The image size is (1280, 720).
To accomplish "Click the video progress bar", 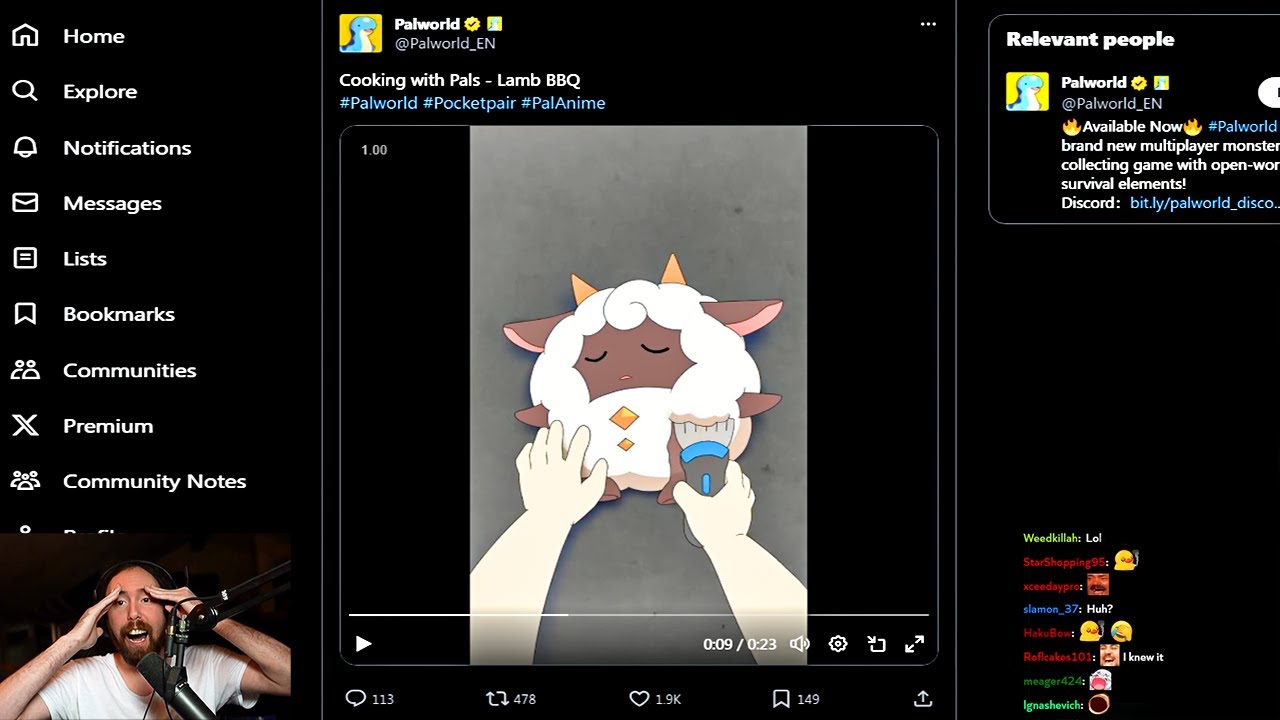I will (639, 615).
